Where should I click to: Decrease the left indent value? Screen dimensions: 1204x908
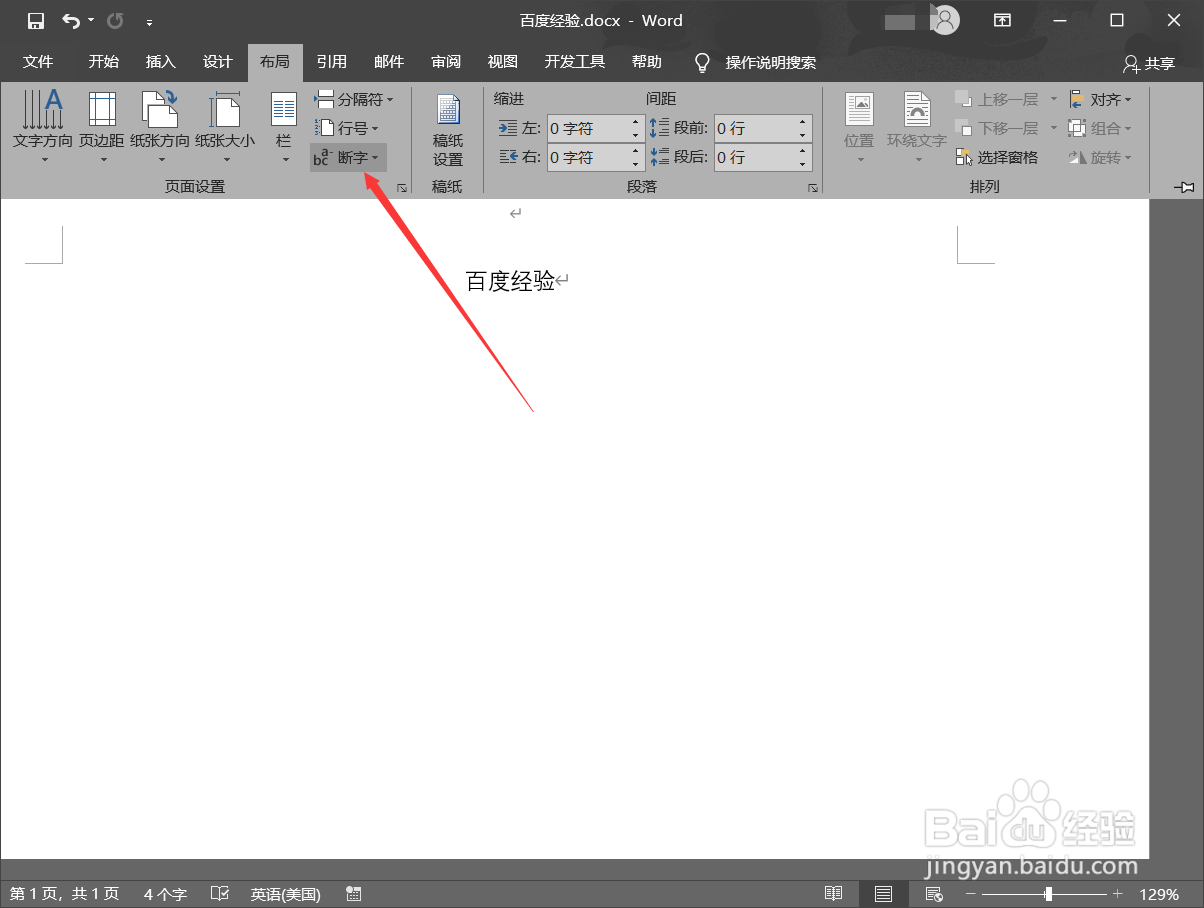635,135
